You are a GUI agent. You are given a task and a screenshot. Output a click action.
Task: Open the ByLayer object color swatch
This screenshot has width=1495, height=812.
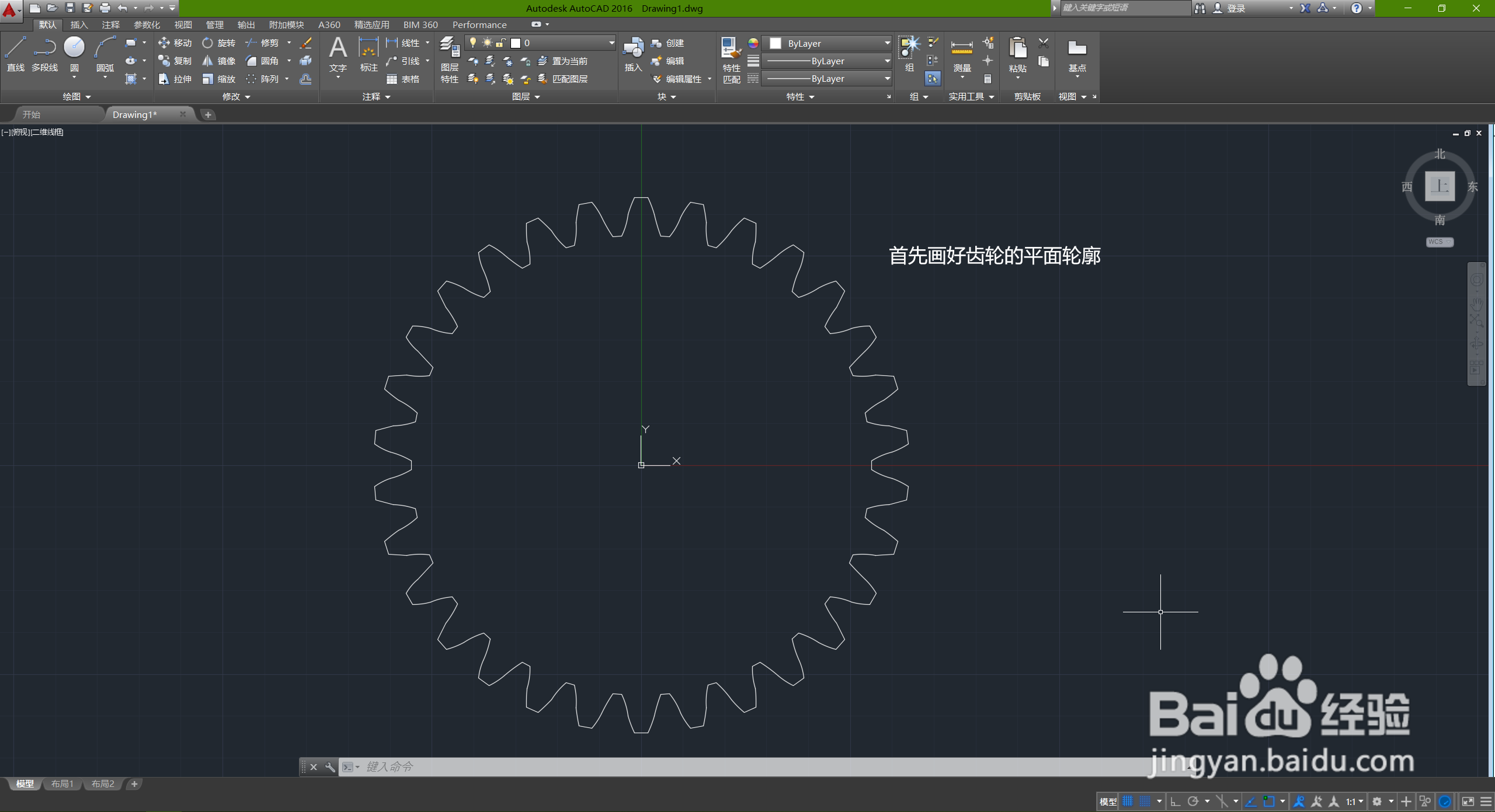pos(776,43)
